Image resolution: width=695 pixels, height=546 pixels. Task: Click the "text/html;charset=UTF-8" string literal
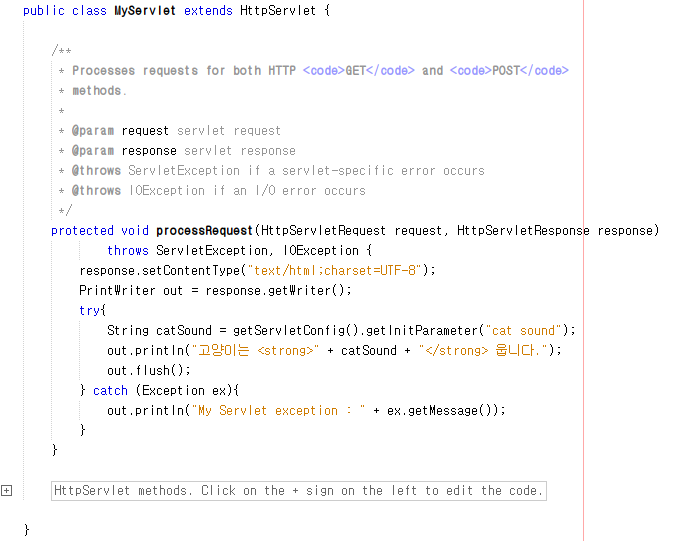[x=334, y=270]
